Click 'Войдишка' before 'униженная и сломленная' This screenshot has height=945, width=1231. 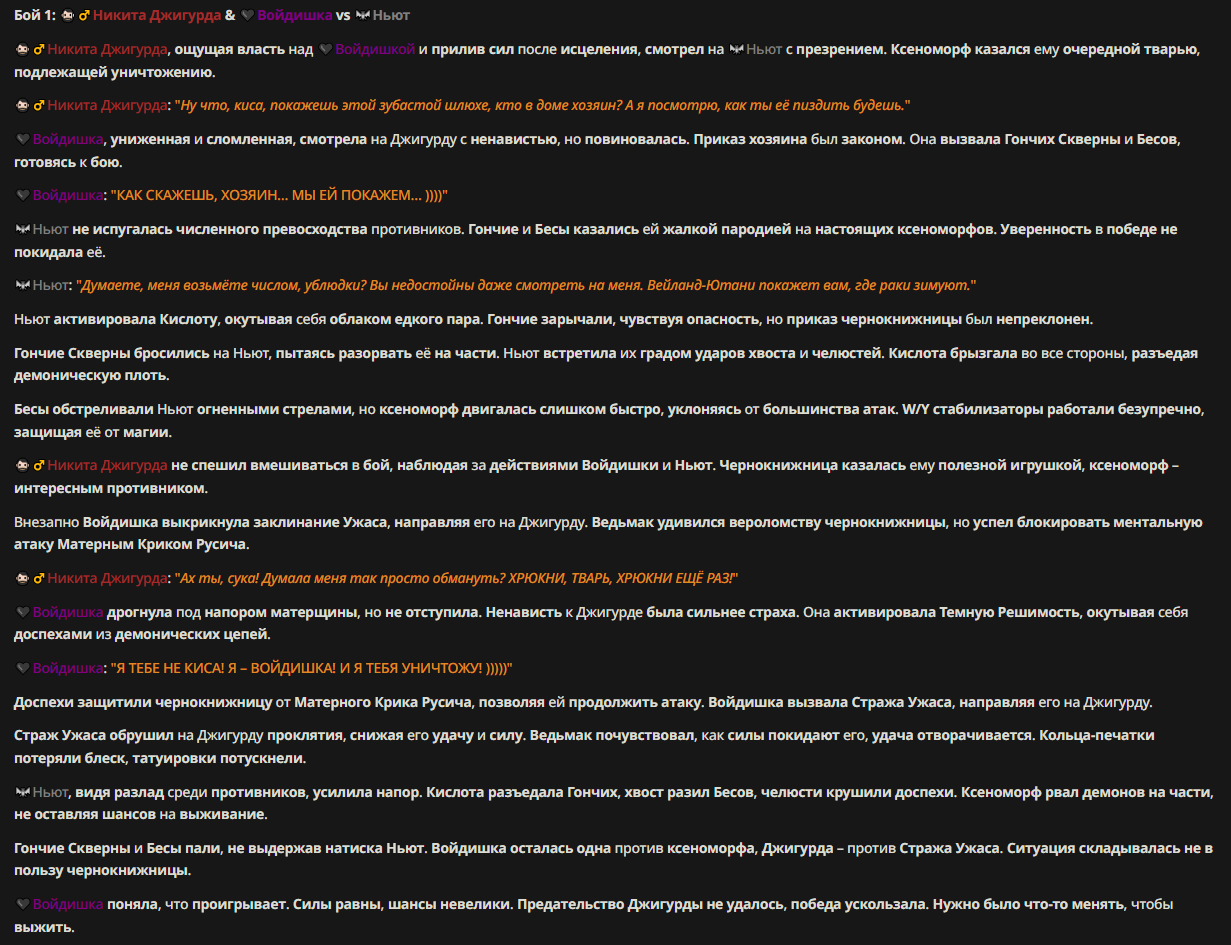click(68, 139)
